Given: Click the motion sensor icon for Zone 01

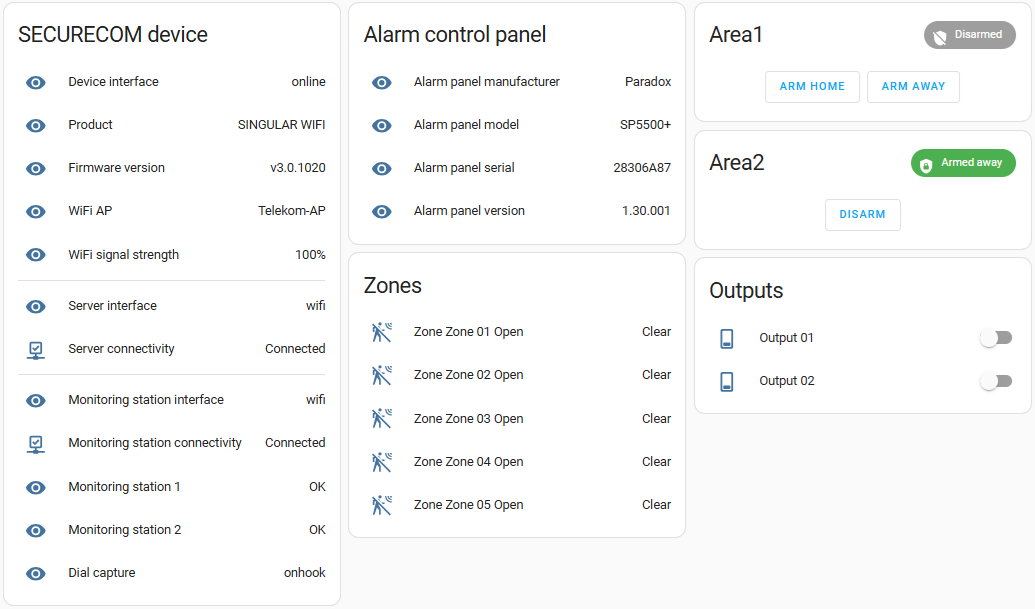Looking at the screenshot, I should click(382, 332).
